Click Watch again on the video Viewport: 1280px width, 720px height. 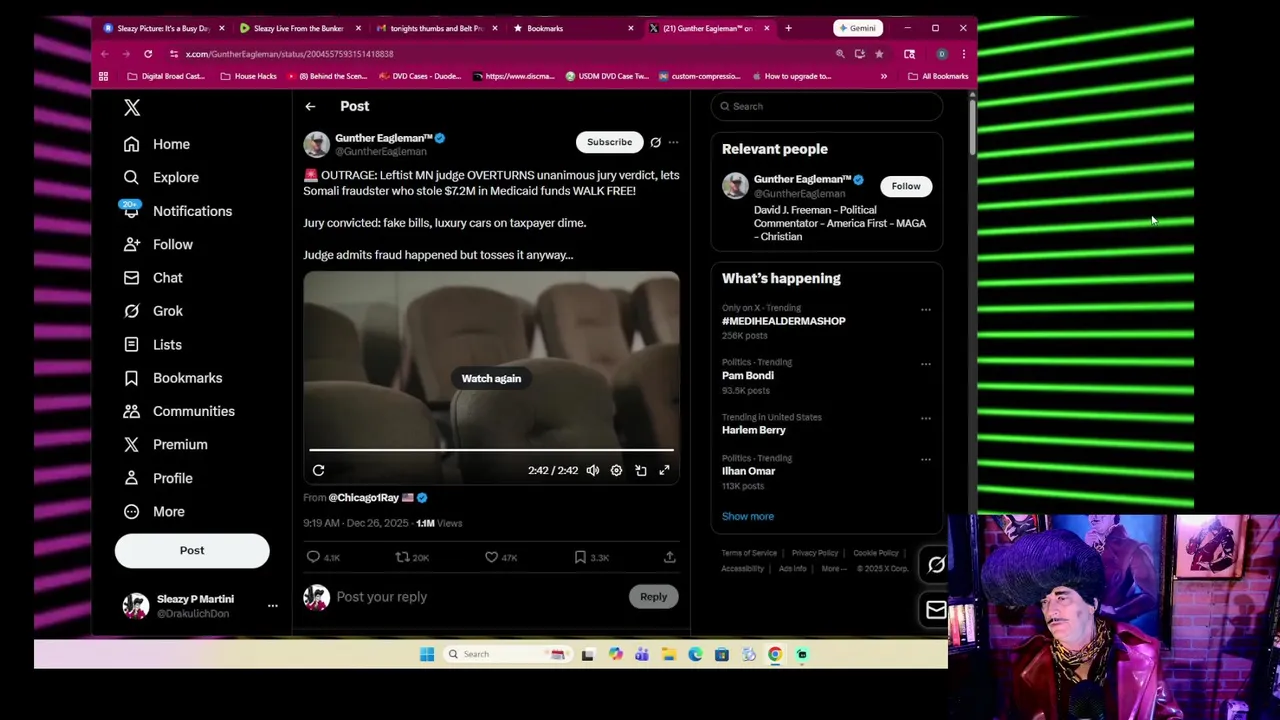pos(491,378)
